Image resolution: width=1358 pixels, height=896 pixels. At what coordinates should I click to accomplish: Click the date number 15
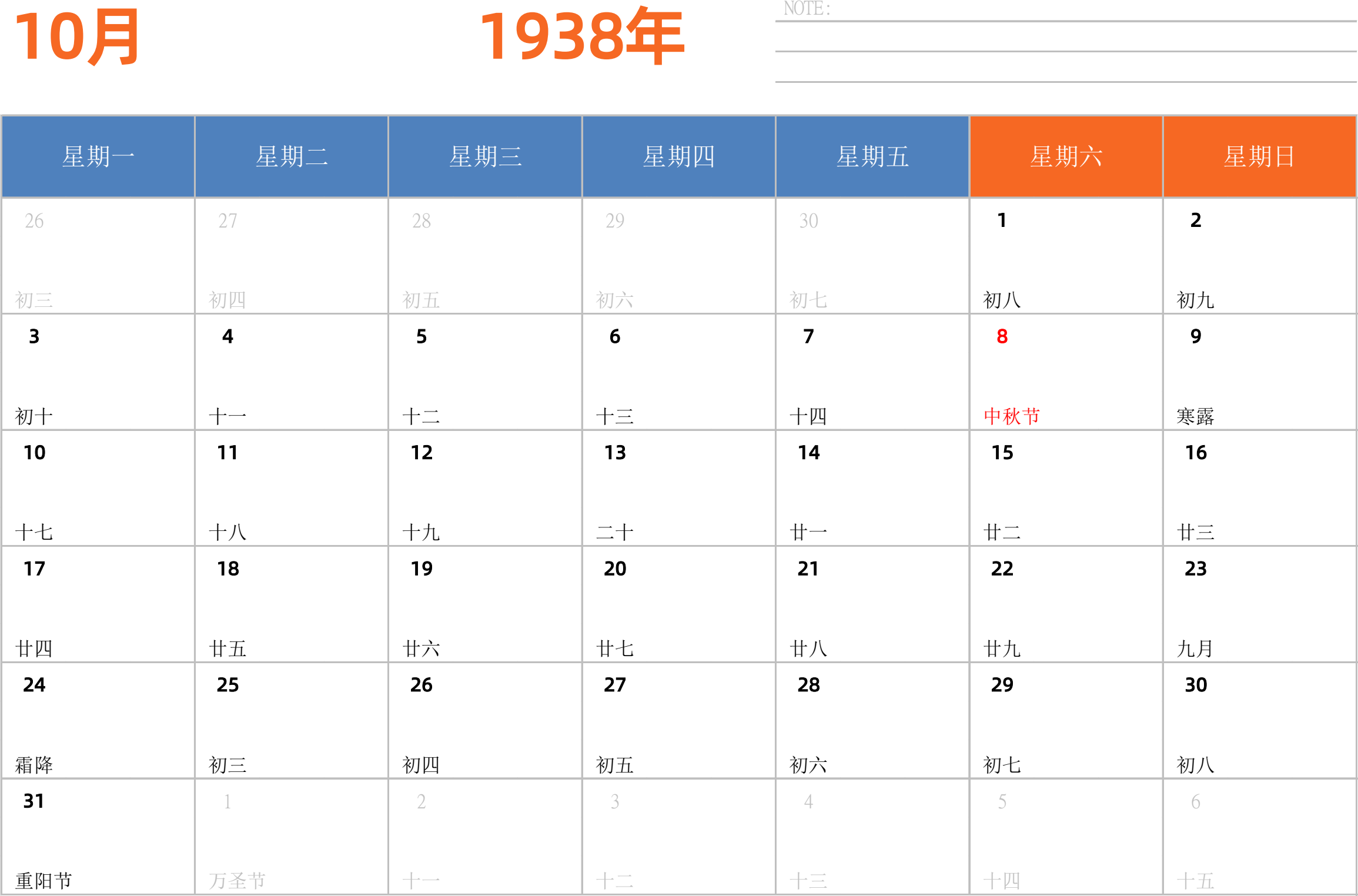point(1002,453)
